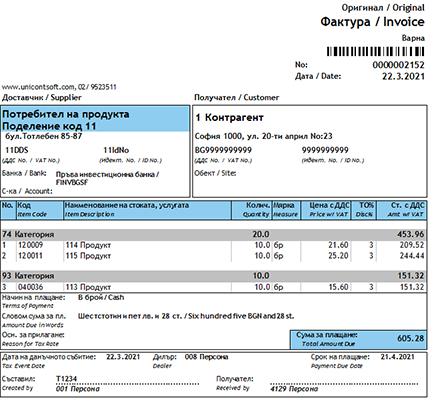Viewport: 428px width, 398px height.
Task: Click the barcode under Варна
Action: 375,51
